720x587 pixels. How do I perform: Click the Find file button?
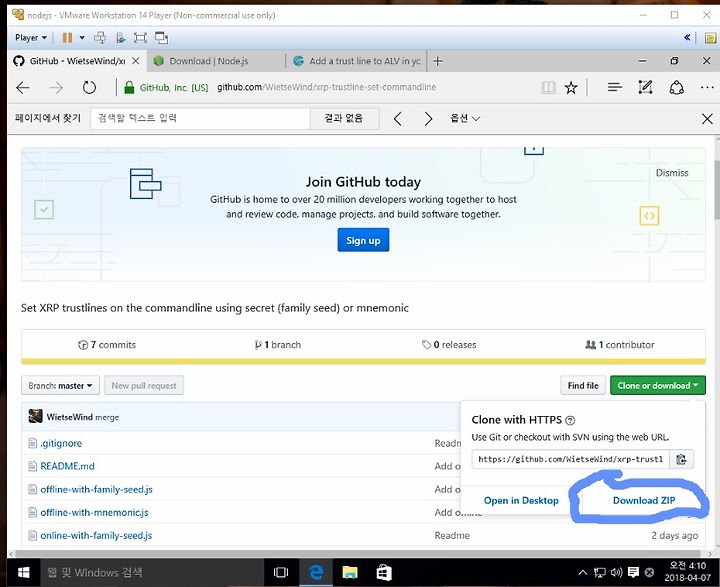(583, 385)
